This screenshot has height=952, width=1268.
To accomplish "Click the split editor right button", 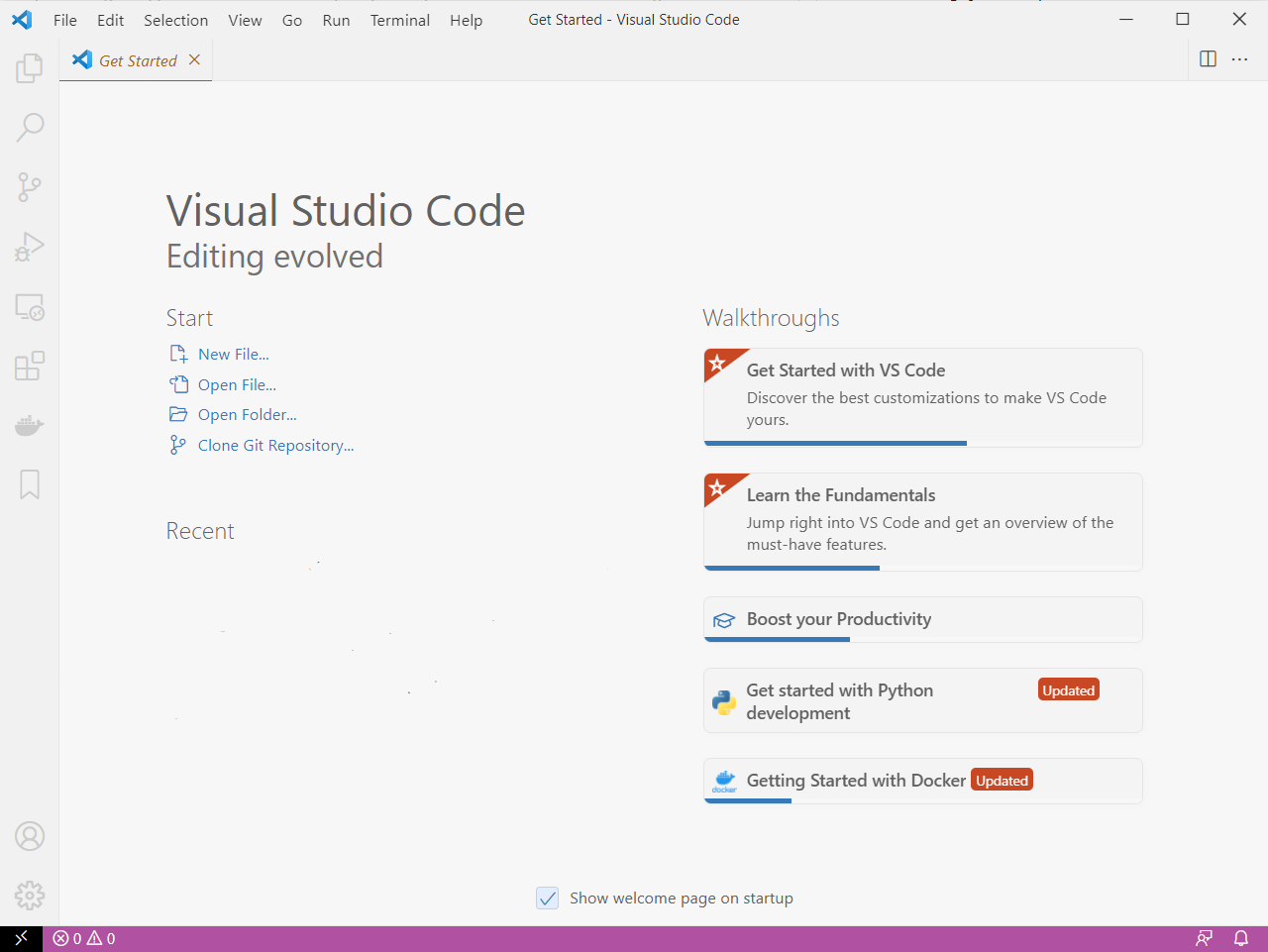I will pos(1208,59).
